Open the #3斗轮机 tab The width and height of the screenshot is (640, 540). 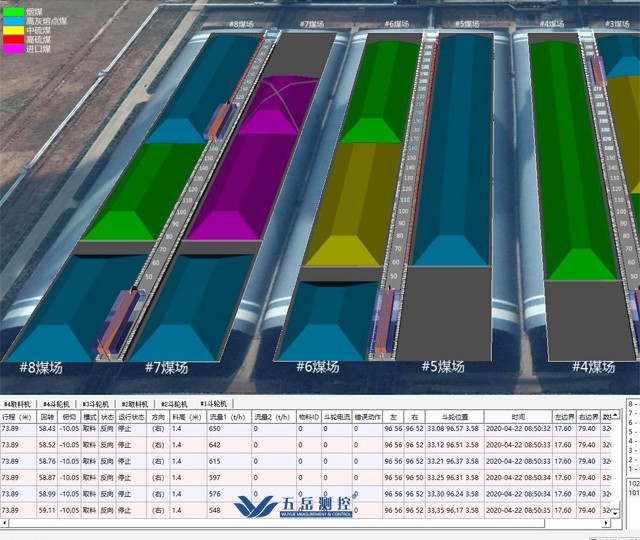[95, 403]
